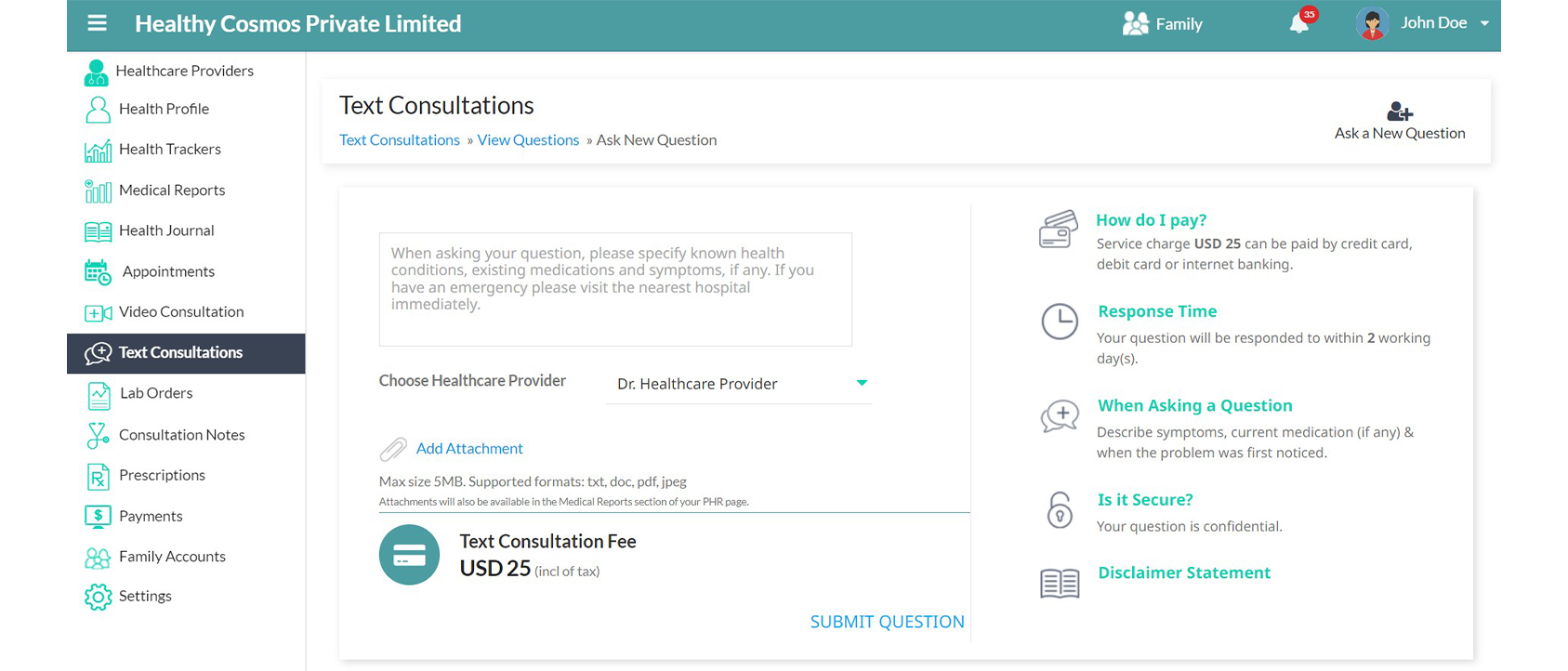The width and height of the screenshot is (1568, 671).
Task: Follow the View Questions breadcrumb link
Action: tap(528, 140)
